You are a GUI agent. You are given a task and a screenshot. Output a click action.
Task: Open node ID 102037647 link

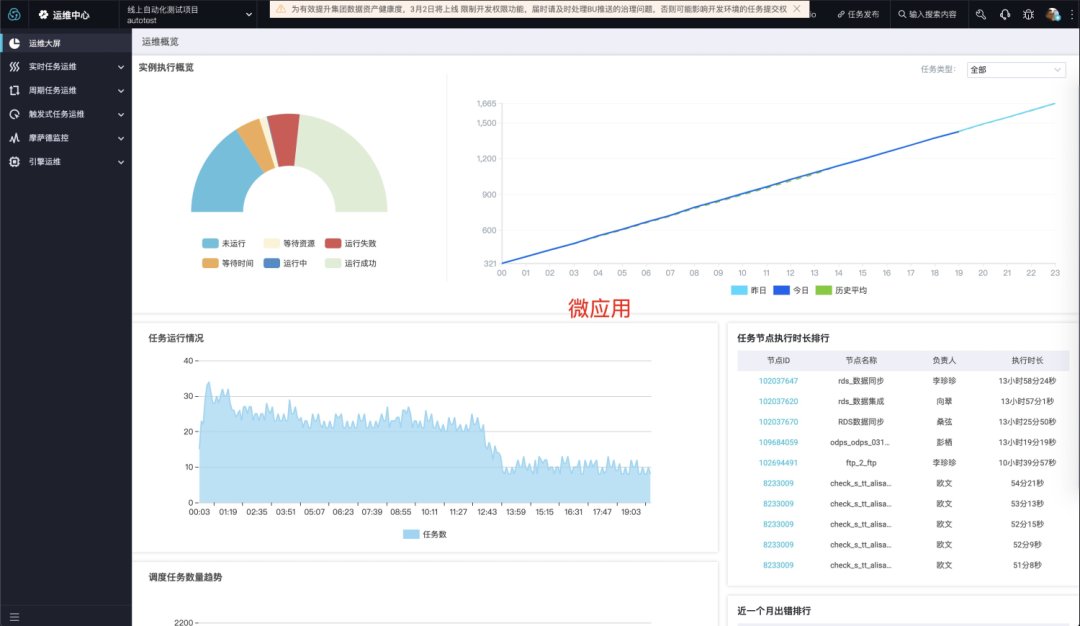point(778,381)
